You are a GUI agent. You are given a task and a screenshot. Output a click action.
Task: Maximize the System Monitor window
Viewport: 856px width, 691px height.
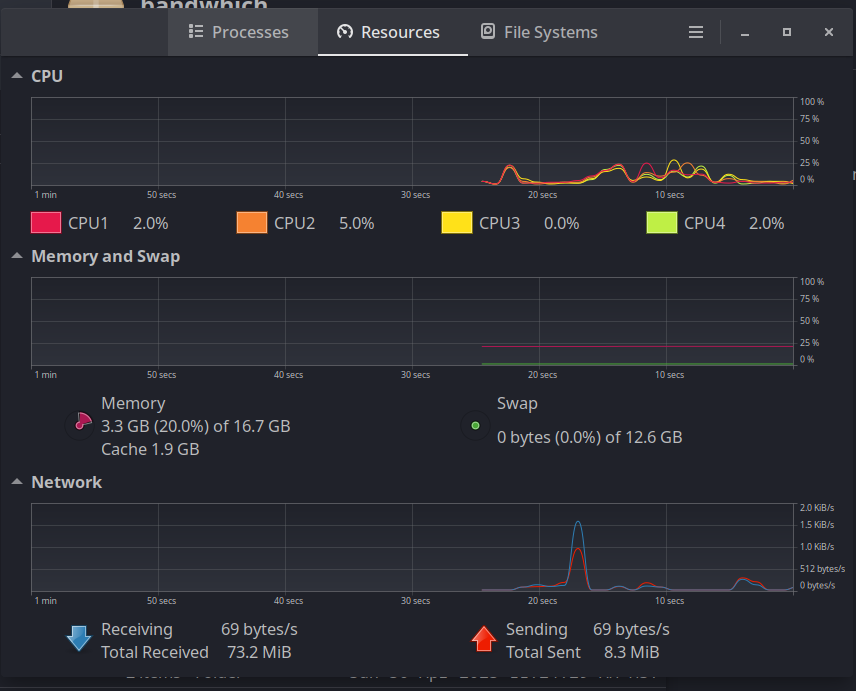click(787, 32)
